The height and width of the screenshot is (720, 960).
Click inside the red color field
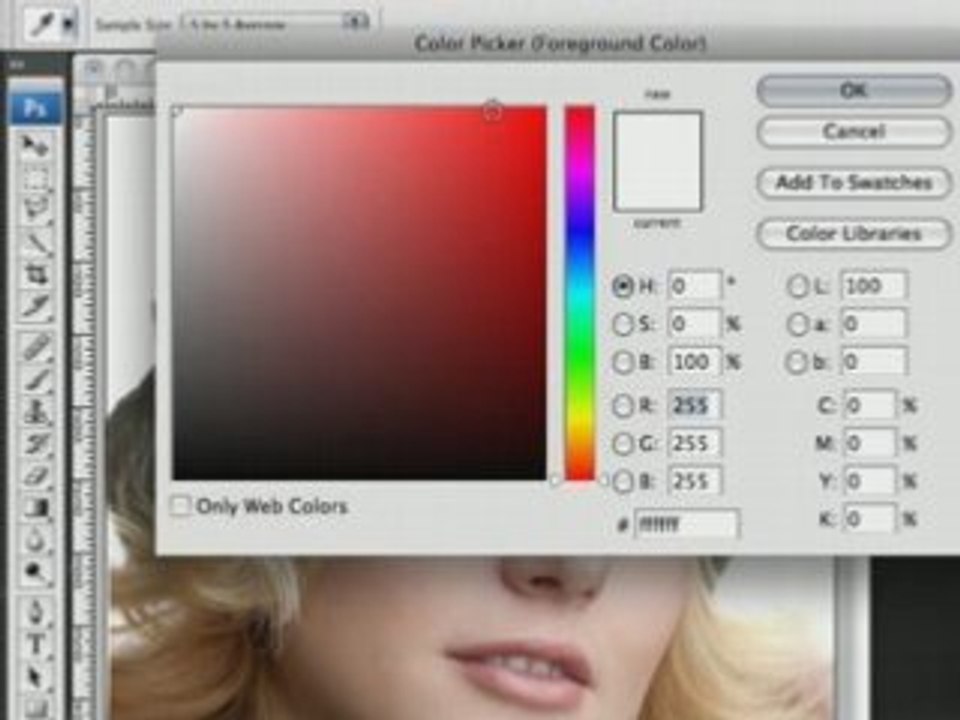359,293
